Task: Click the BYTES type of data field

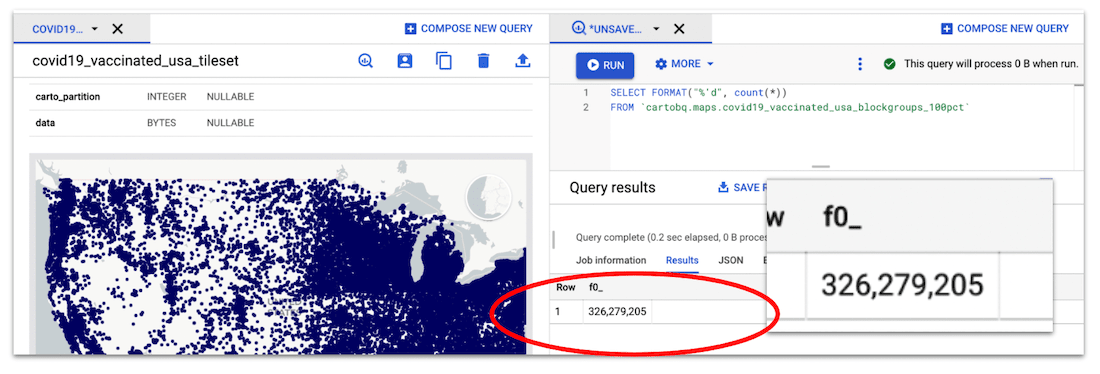Action: click(161, 123)
